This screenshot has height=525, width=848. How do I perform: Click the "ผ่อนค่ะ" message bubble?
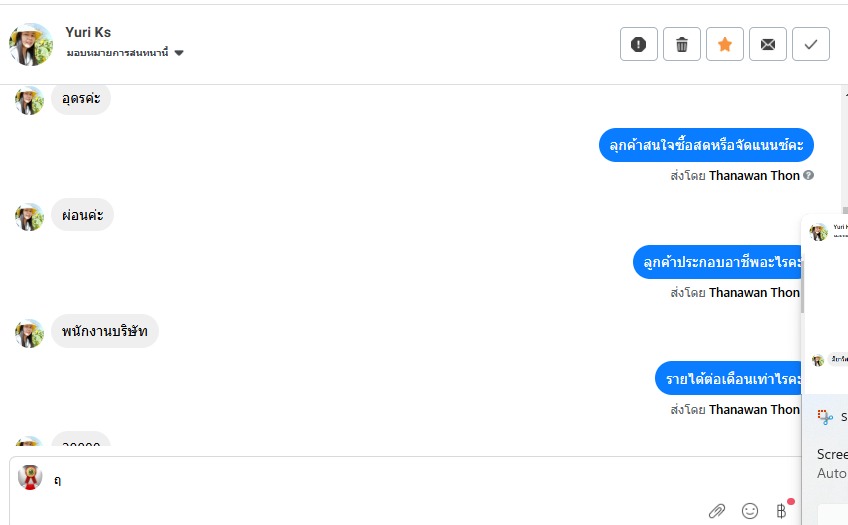[83, 215]
